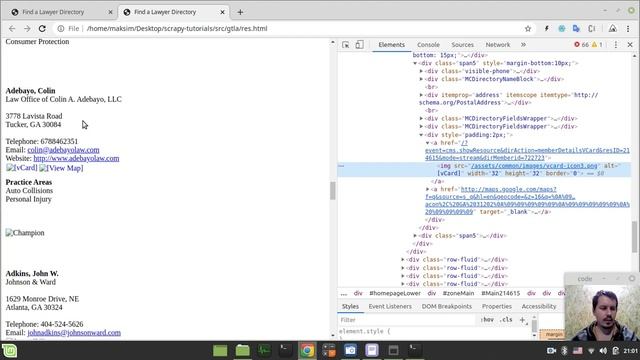Click the page vertical scrollbar thumb

pyautogui.click(x=333, y=190)
